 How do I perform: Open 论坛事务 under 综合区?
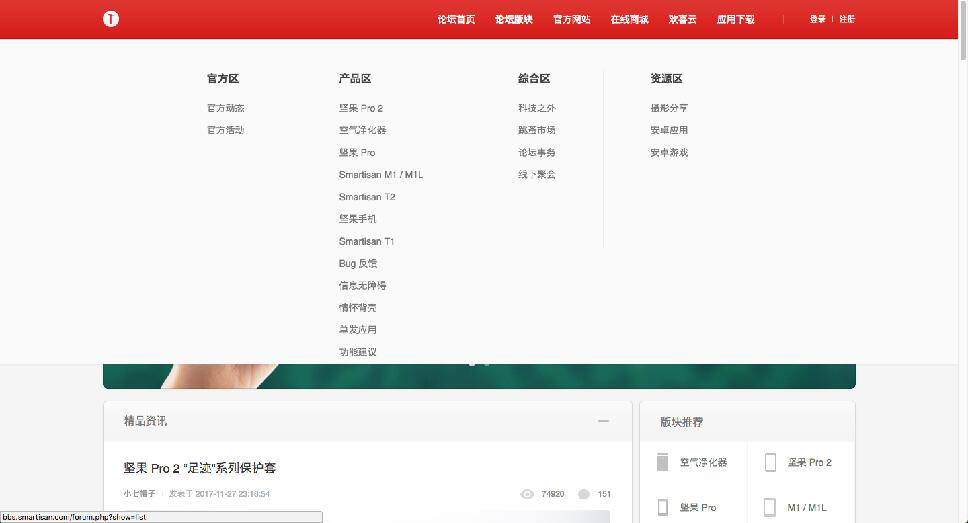[536, 153]
